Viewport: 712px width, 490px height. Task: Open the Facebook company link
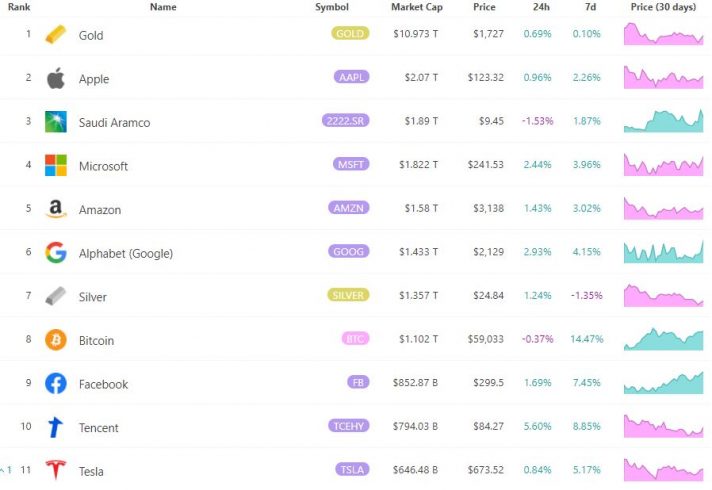104,384
